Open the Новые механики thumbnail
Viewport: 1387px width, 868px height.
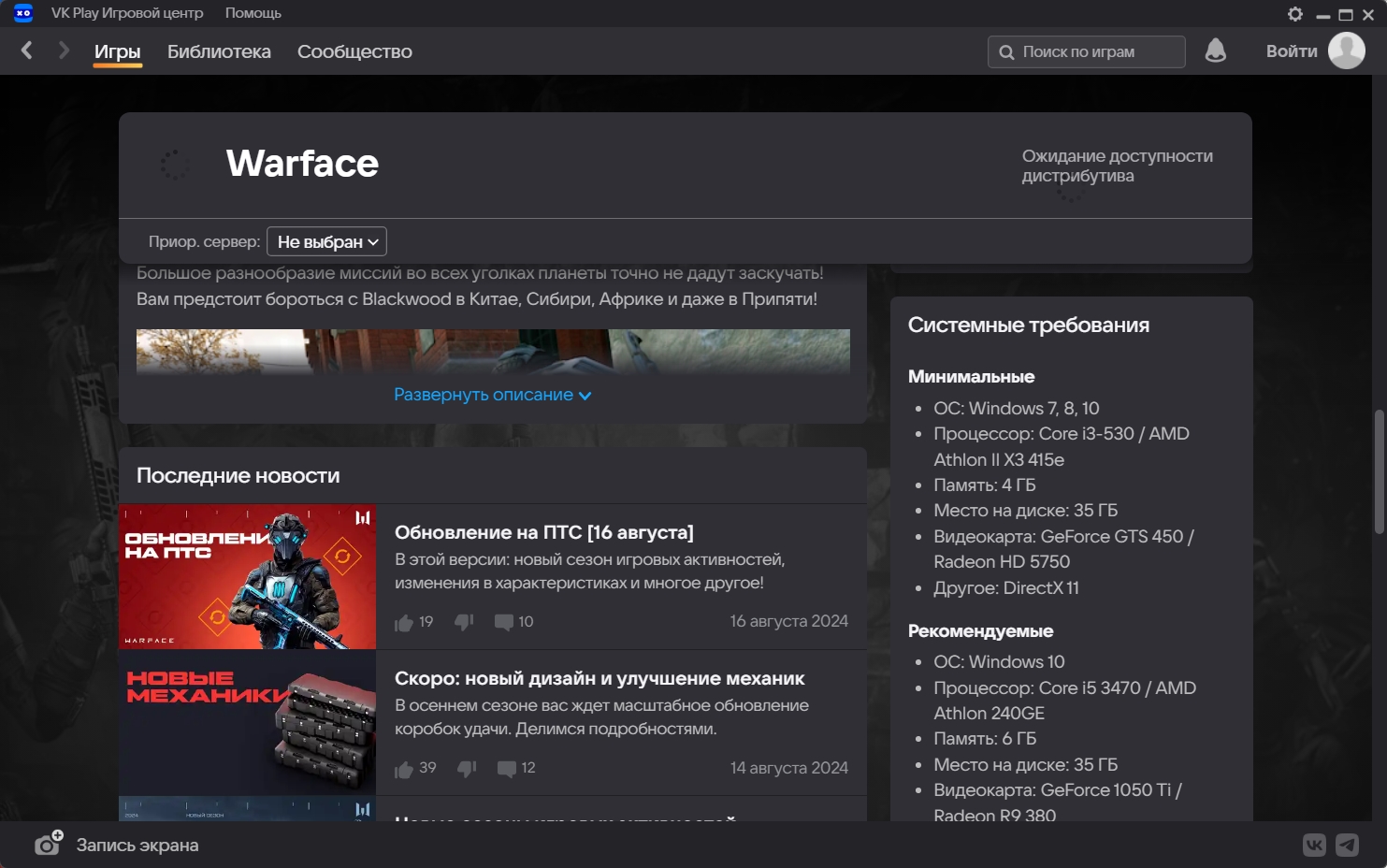[247, 723]
